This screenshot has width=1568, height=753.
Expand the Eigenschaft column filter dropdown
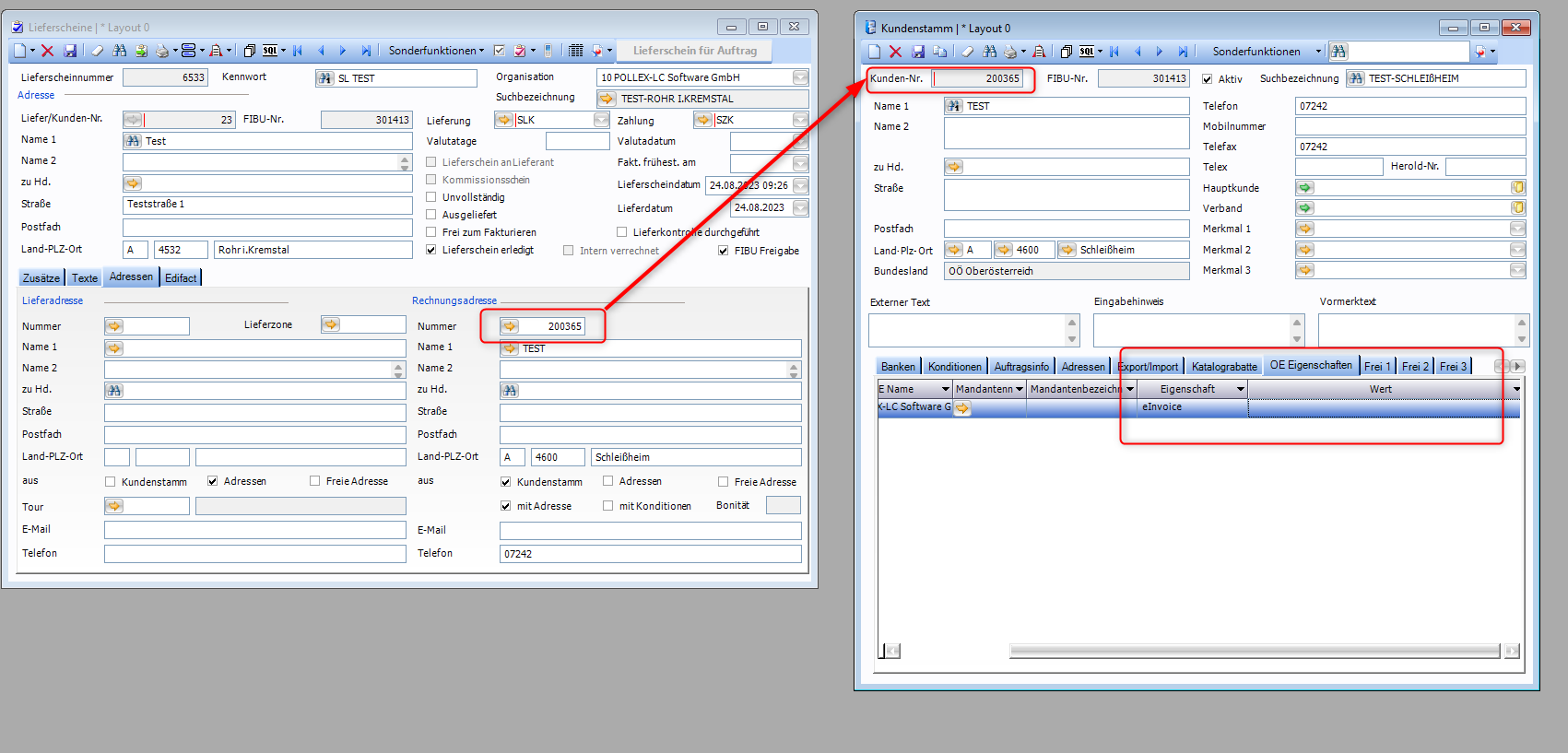pos(1240,389)
